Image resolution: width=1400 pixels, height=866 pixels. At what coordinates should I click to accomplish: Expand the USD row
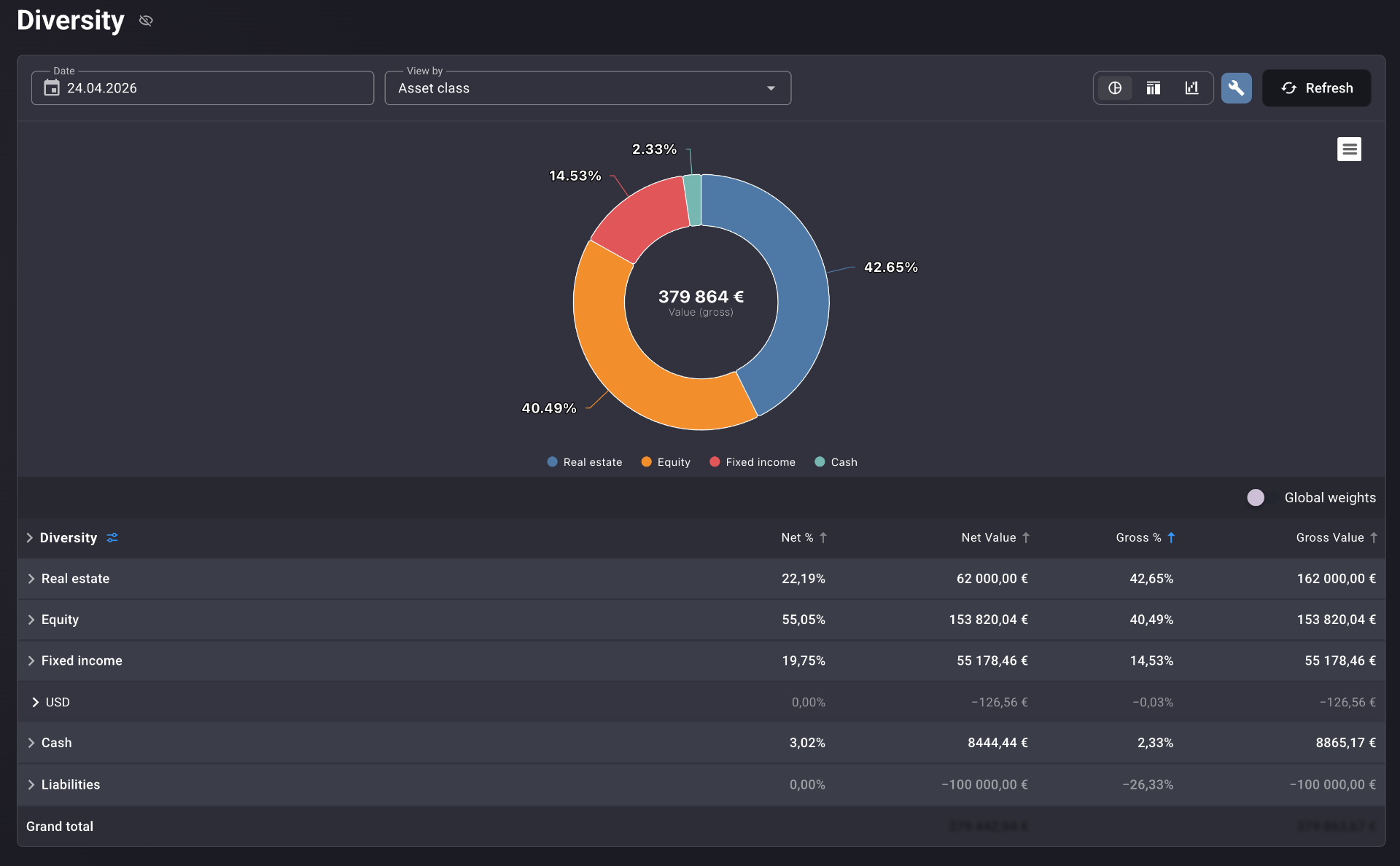click(35, 703)
